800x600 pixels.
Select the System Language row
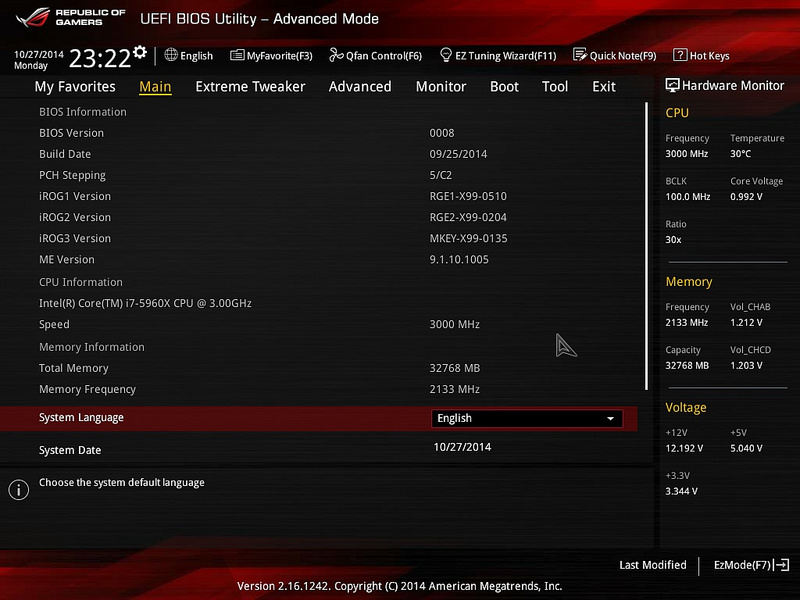pos(318,418)
